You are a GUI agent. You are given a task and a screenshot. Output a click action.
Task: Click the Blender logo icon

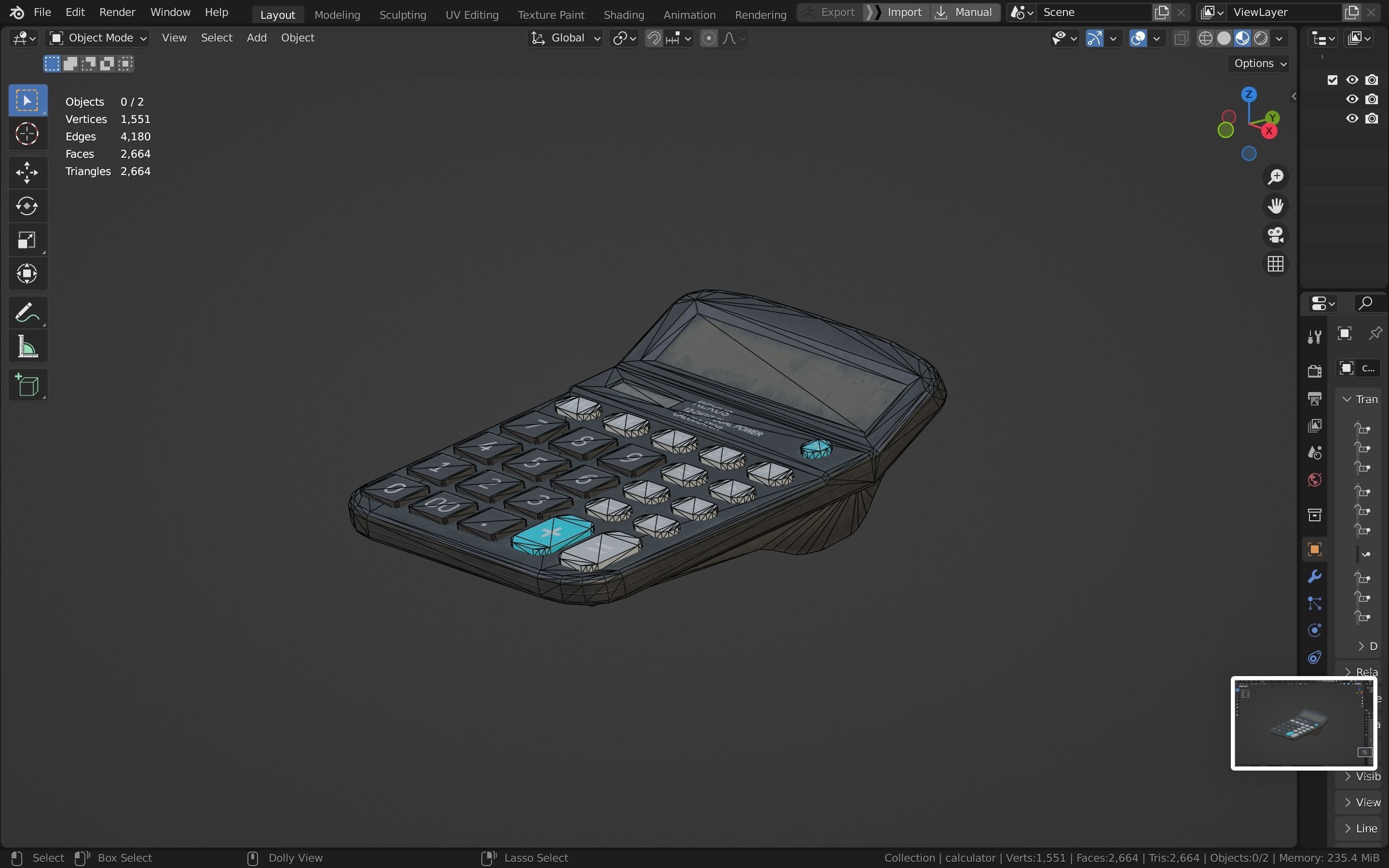pos(17,12)
